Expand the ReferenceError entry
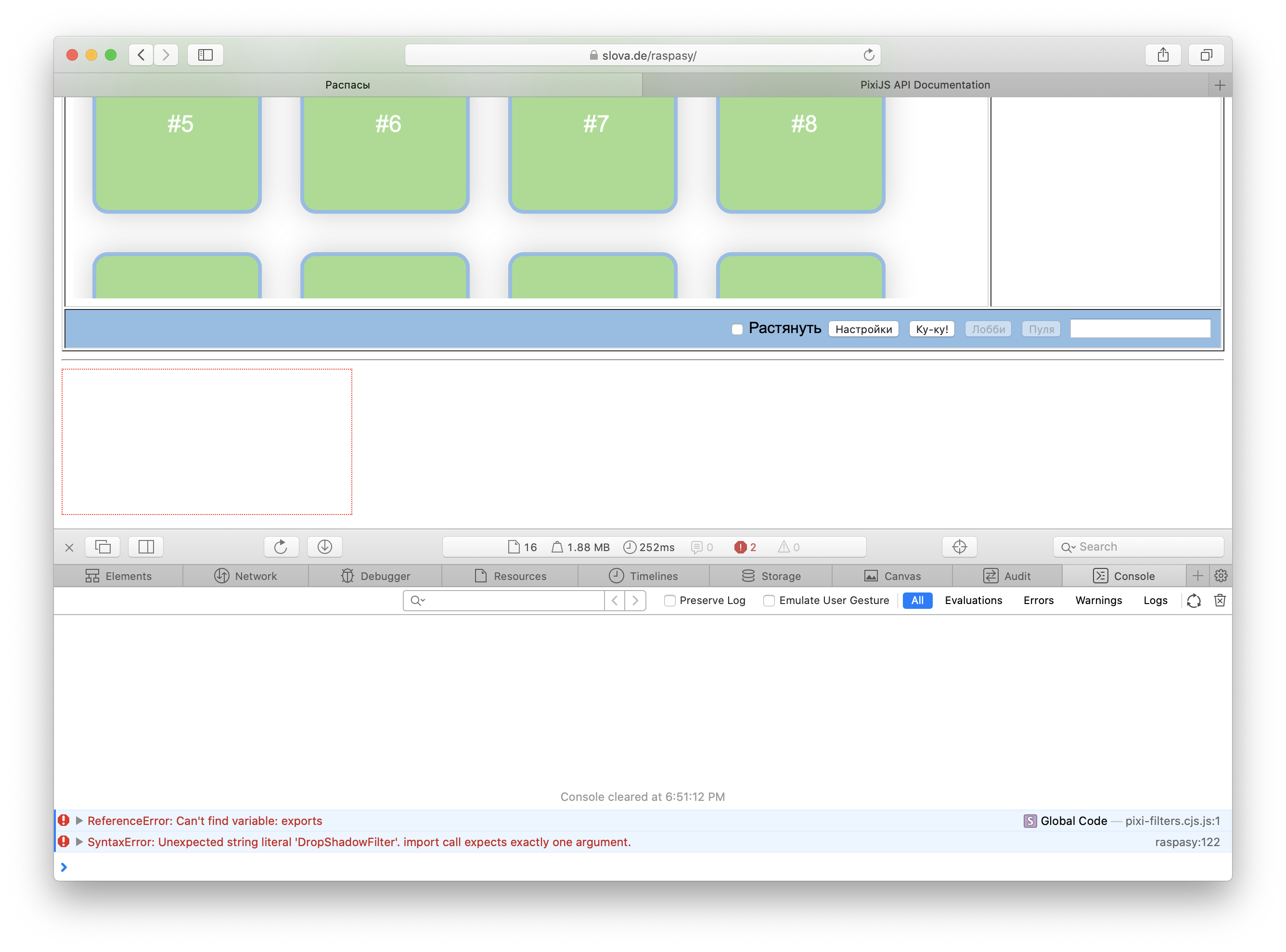This screenshot has height=952, width=1286. click(x=79, y=820)
